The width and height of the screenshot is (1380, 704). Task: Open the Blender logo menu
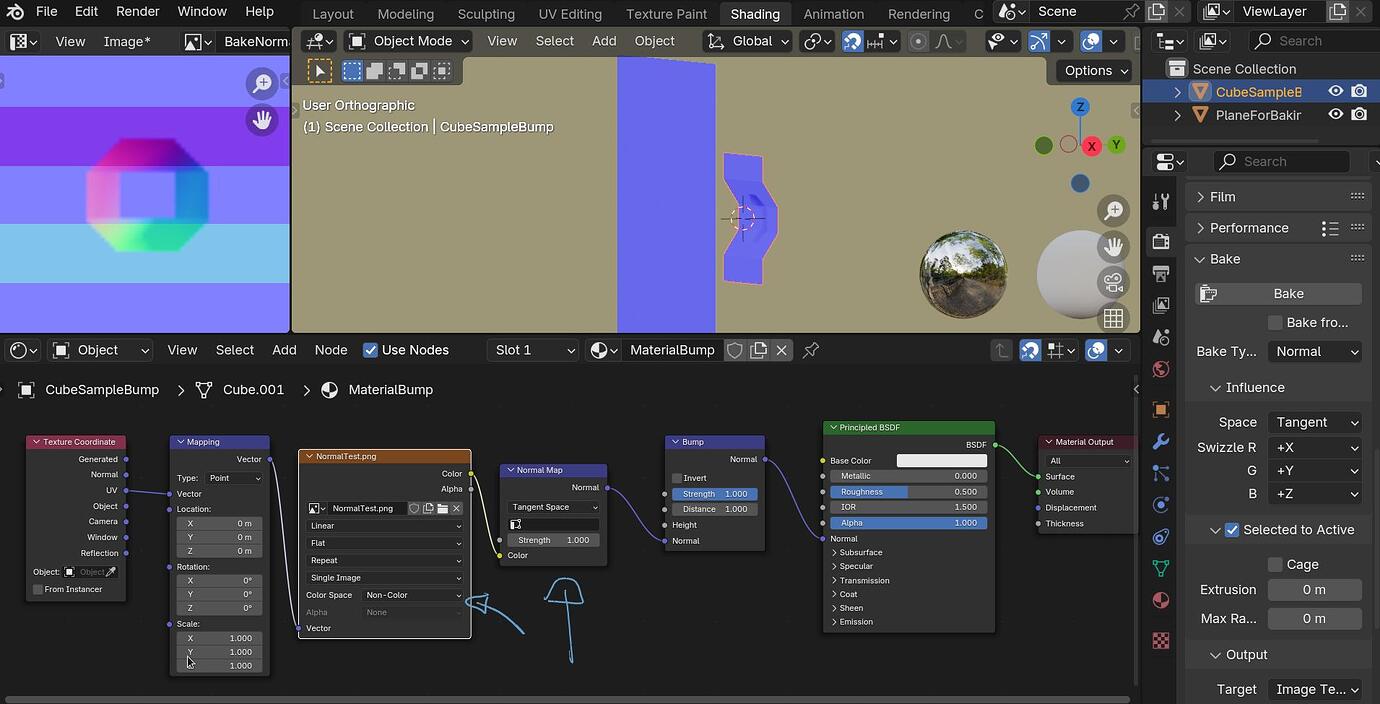click(15, 12)
